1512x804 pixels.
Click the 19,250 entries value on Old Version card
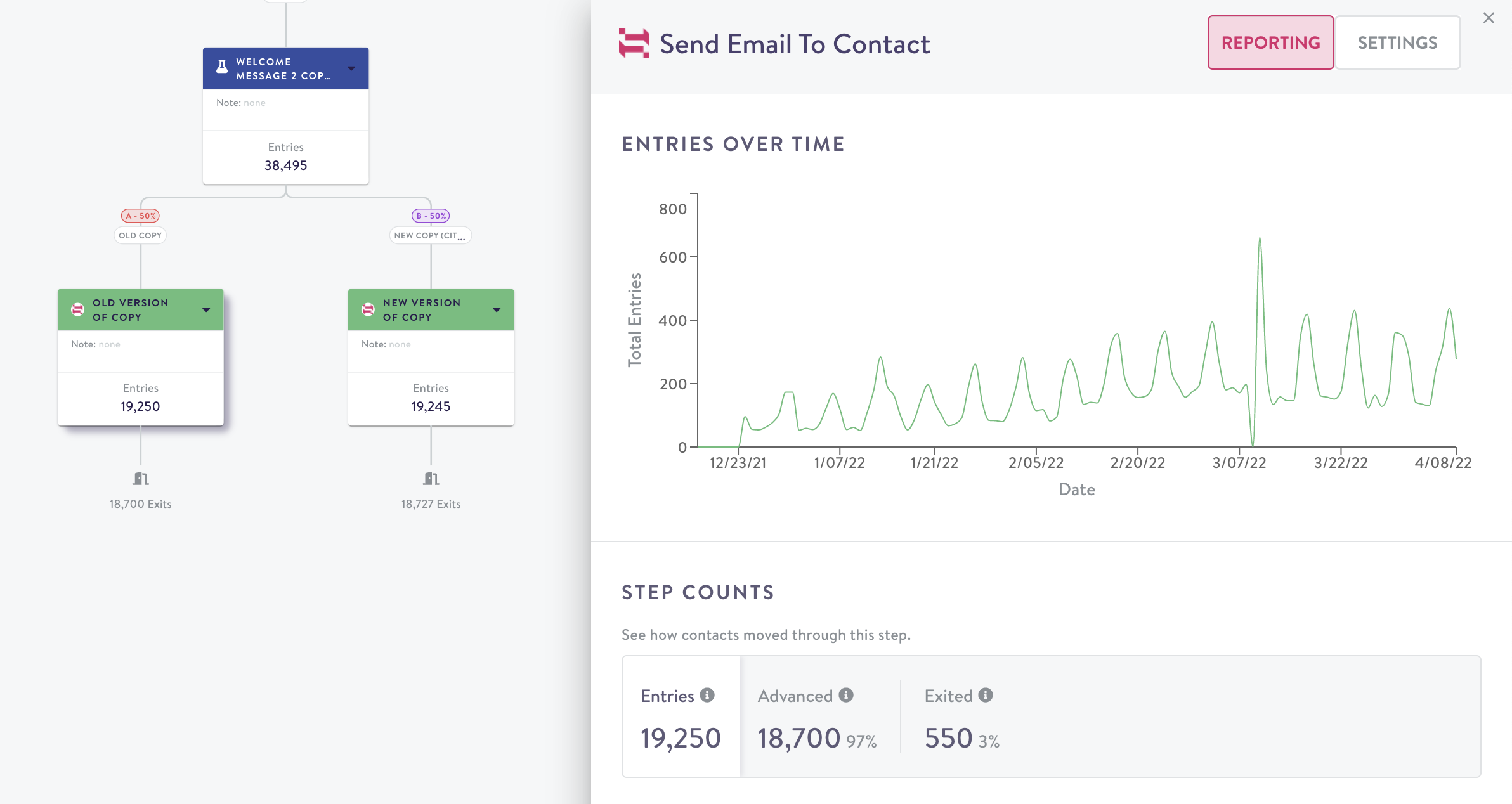pos(140,406)
